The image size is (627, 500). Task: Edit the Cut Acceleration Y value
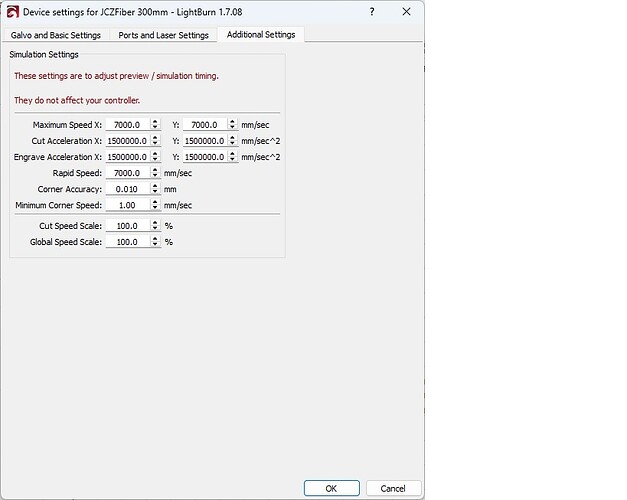coord(204,141)
